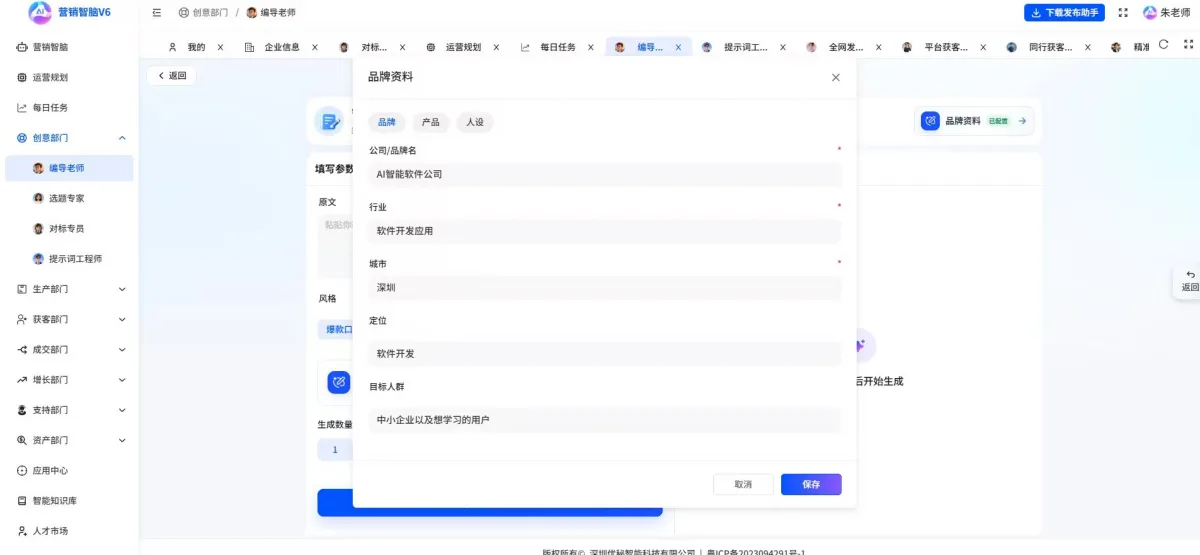The width and height of the screenshot is (1200, 555).
Task: Open 应用中心 in the sidebar
Action: 69,470
